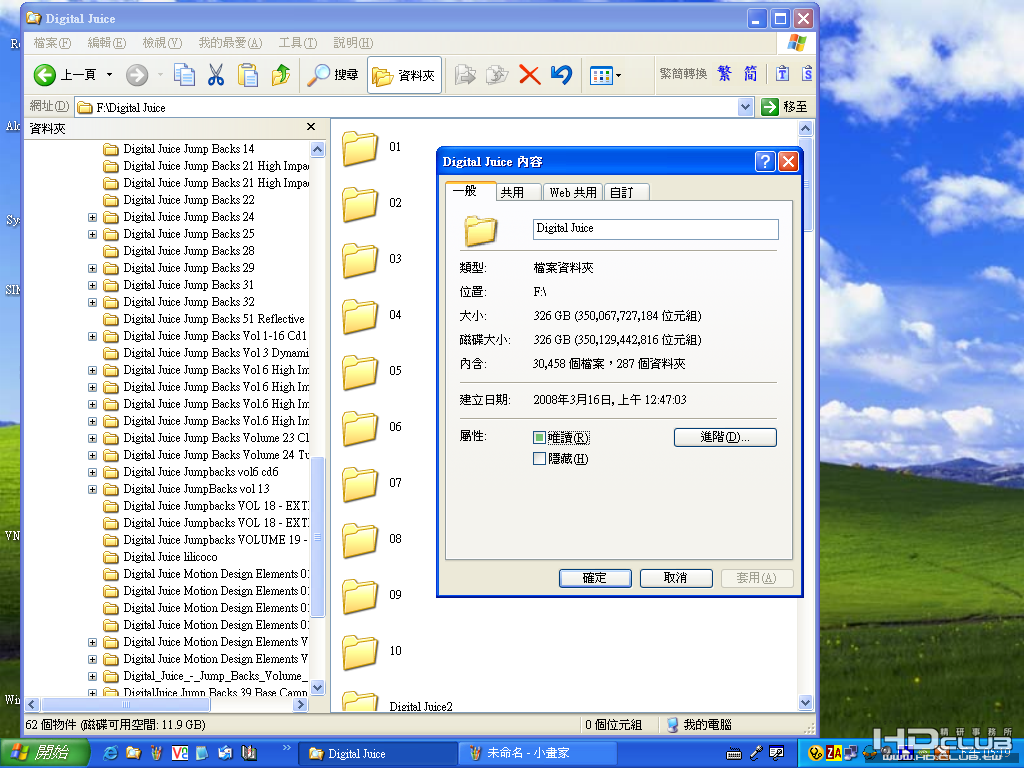This screenshot has width=1024, height=768.
Task: Expand Digital Juice Jump Backs 31 node
Action: pos(92,285)
